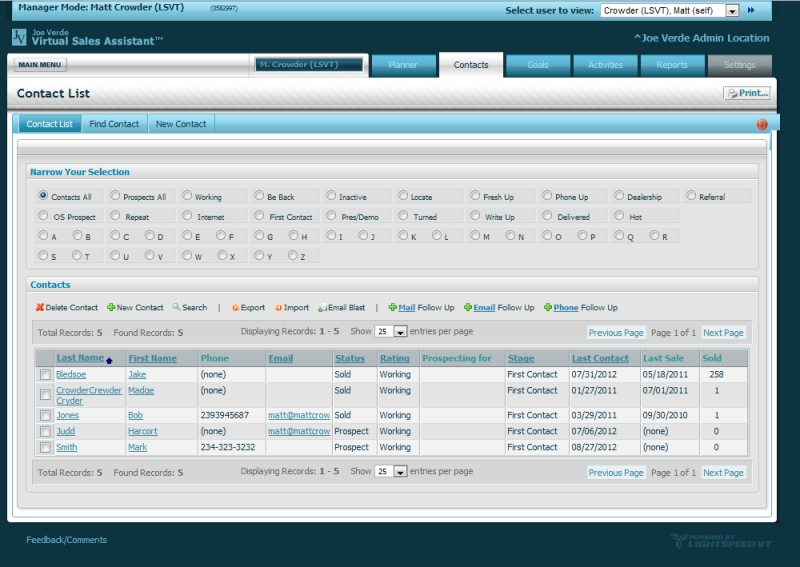Open Search with the magnifier icon
The width and height of the screenshot is (800, 567).
click(176, 308)
